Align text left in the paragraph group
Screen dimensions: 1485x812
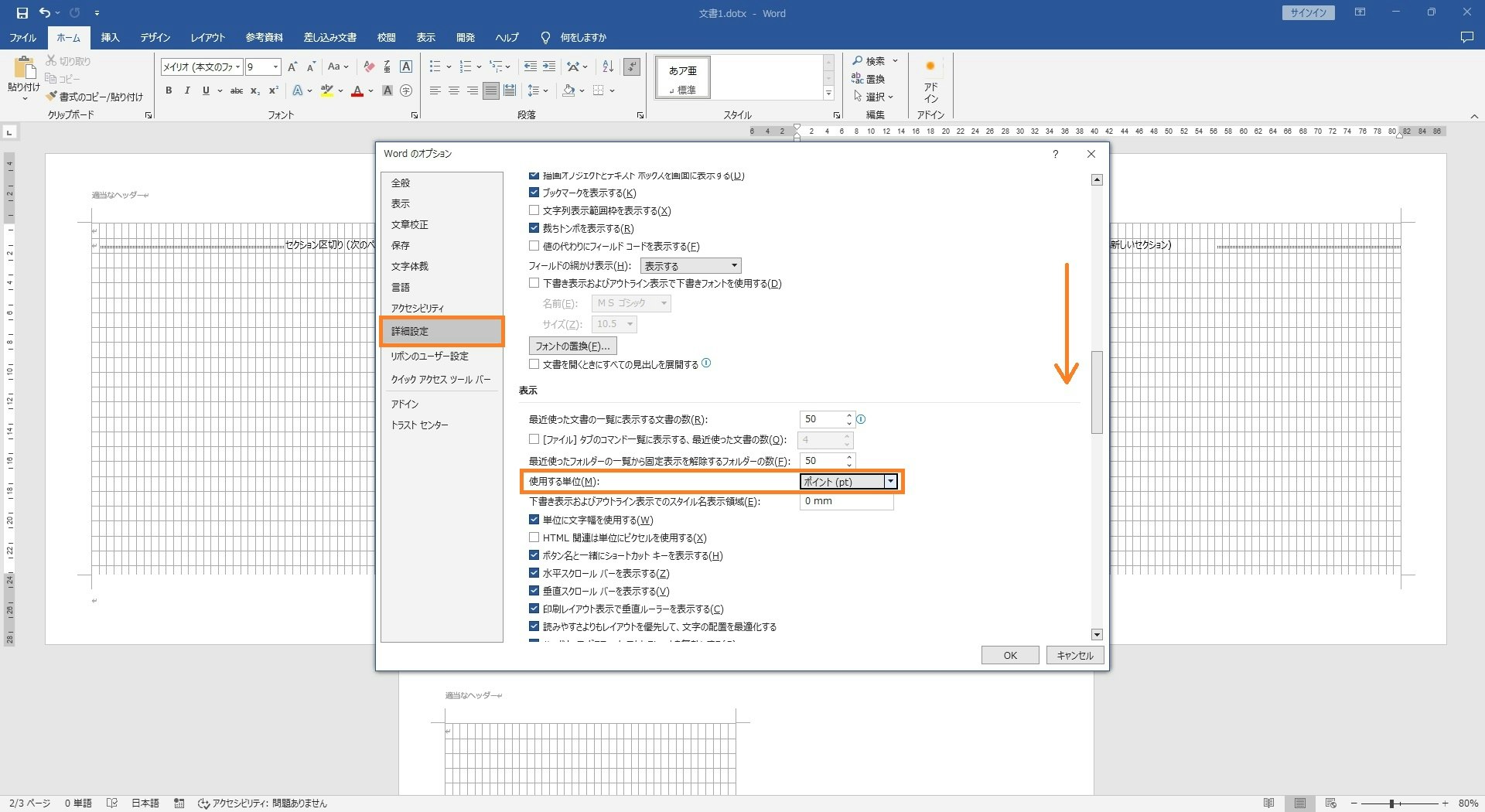coord(435,90)
